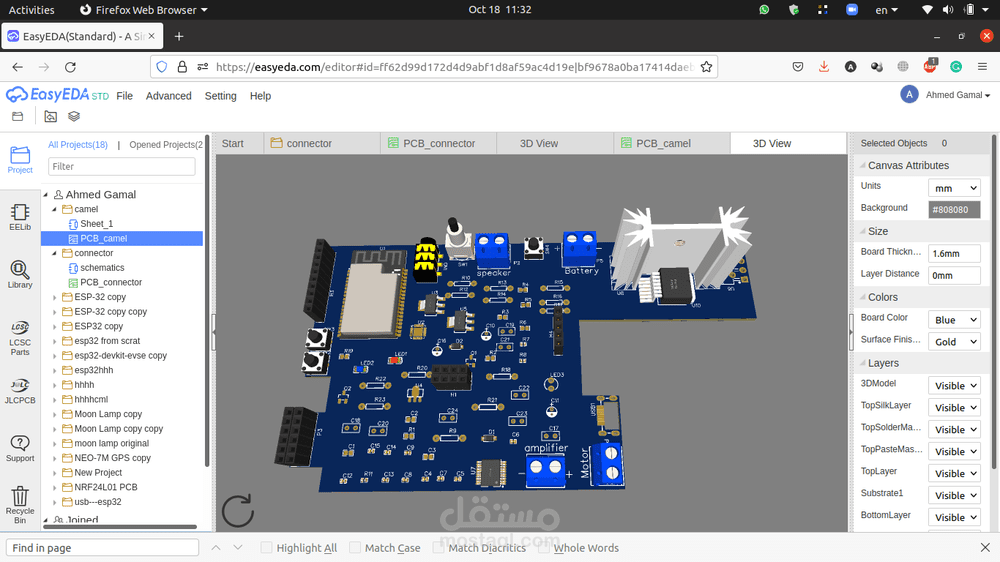
Task: Show All Projects(18) list
Action: (78, 145)
